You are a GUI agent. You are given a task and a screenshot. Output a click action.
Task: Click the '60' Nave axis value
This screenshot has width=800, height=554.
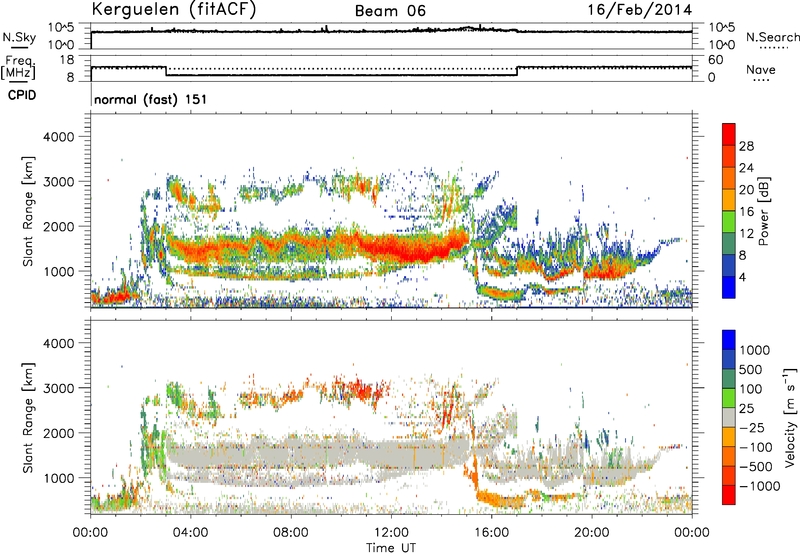pos(716,60)
